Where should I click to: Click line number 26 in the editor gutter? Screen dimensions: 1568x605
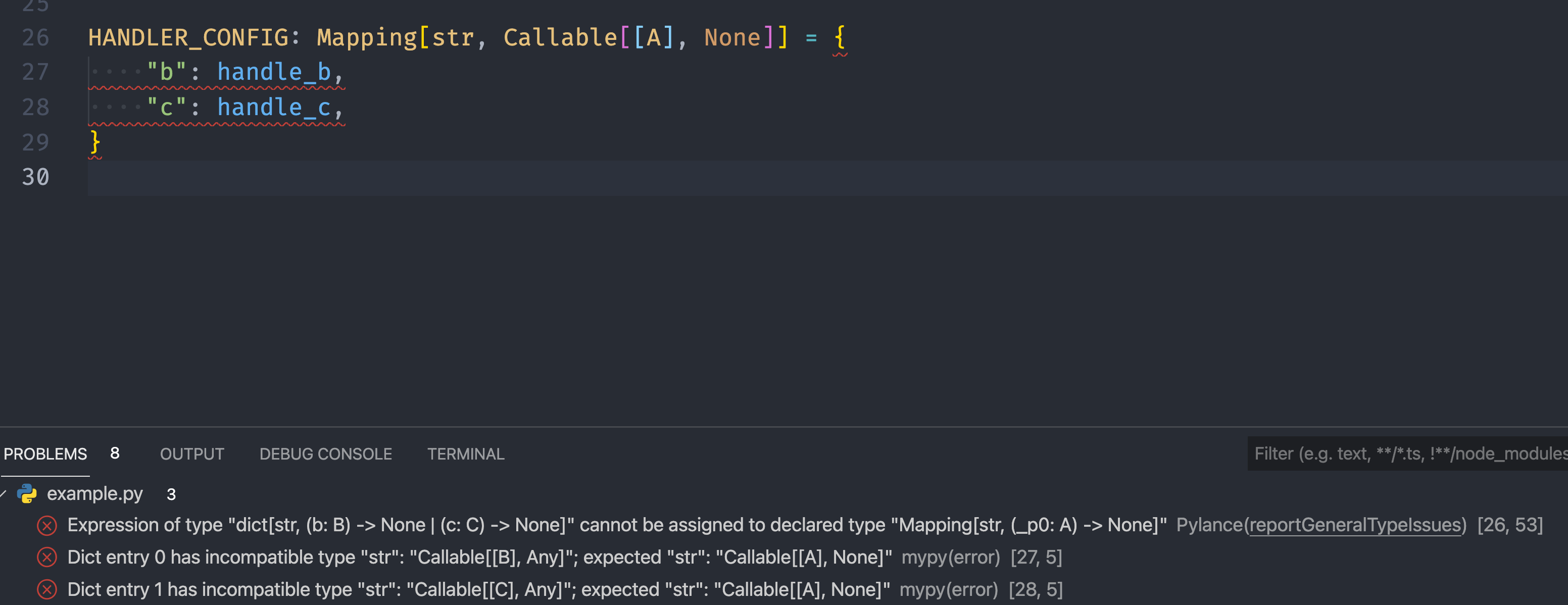35,37
